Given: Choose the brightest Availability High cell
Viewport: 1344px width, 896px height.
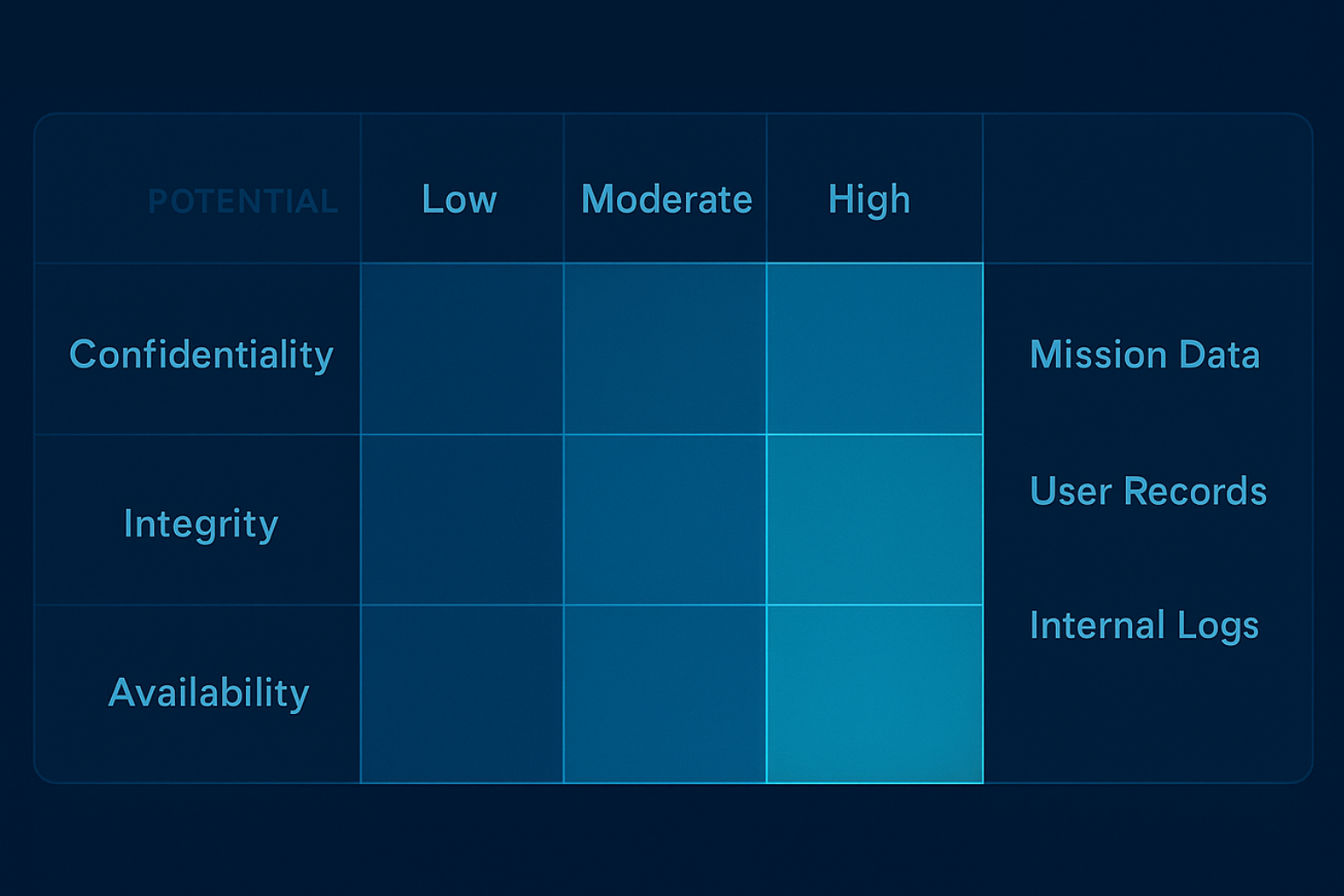Looking at the screenshot, I should tap(874, 693).
